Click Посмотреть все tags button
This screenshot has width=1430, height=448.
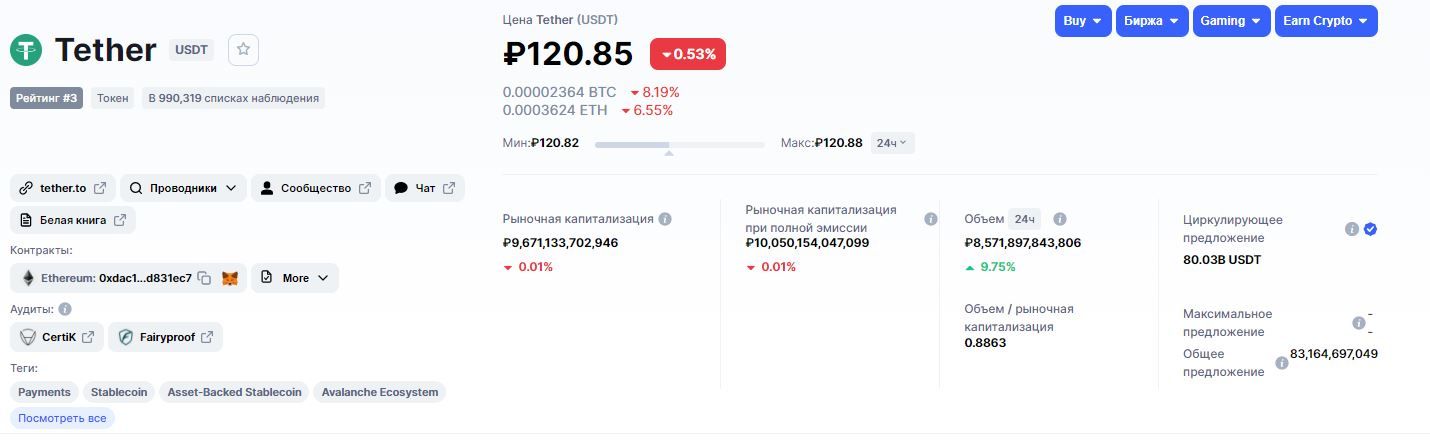pos(62,418)
